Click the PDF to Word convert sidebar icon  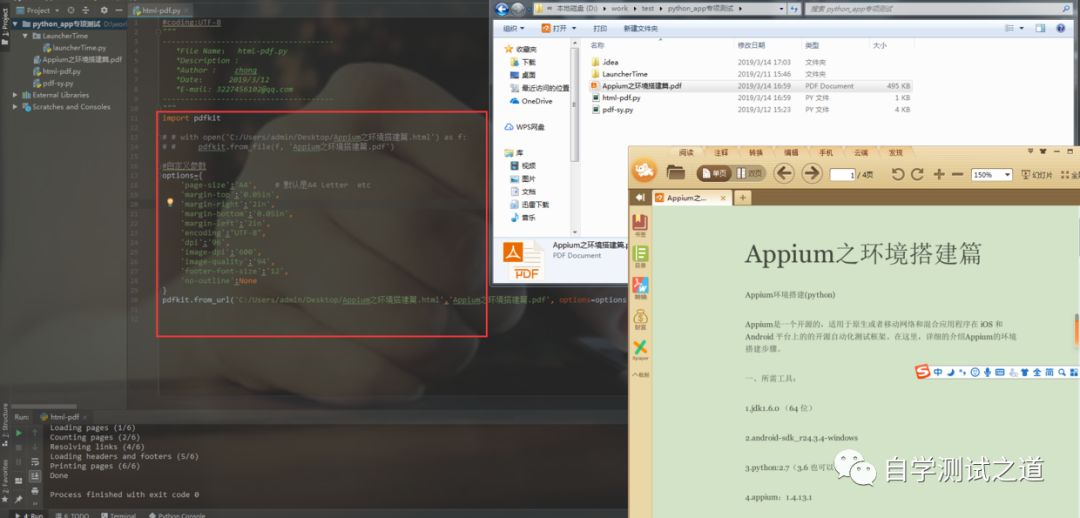(641, 289)
